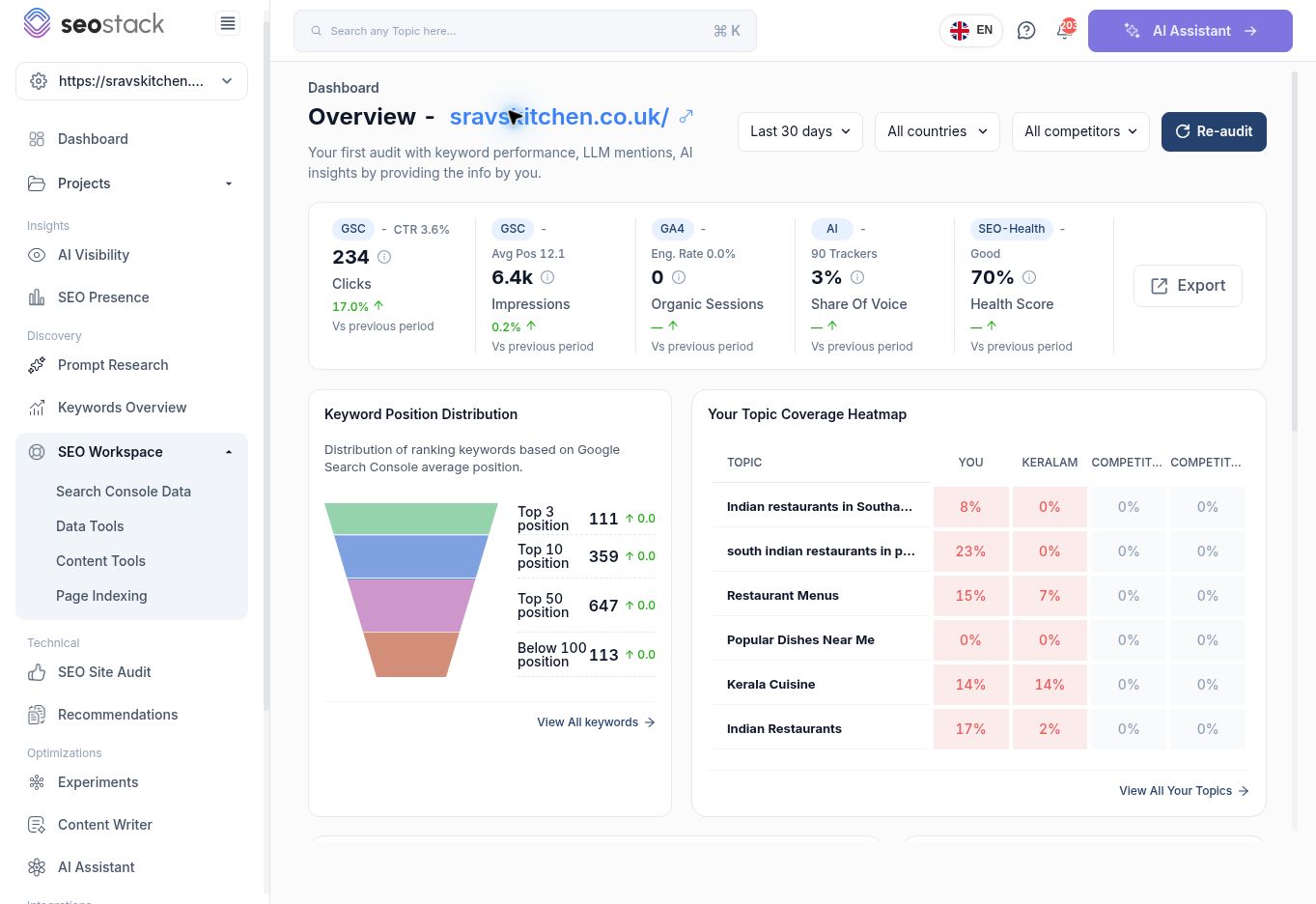Viewport: 1316px width, 904px height.
Task: Click the seostack logo icon
Action: (37, 23)
